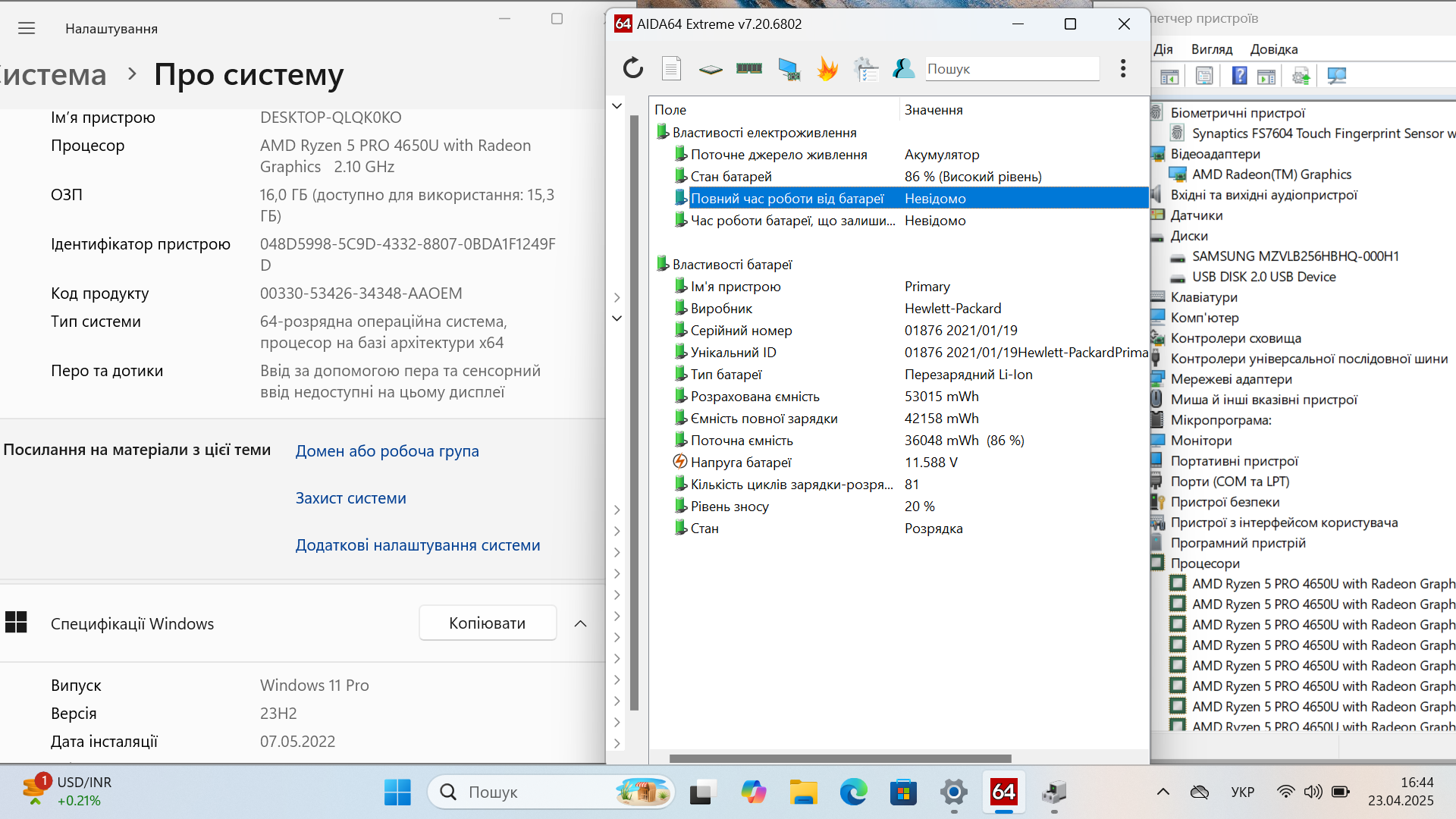Click the Поле column header in AIDA64
Viewport: 1456px width, 819px height.
[774, 110]
